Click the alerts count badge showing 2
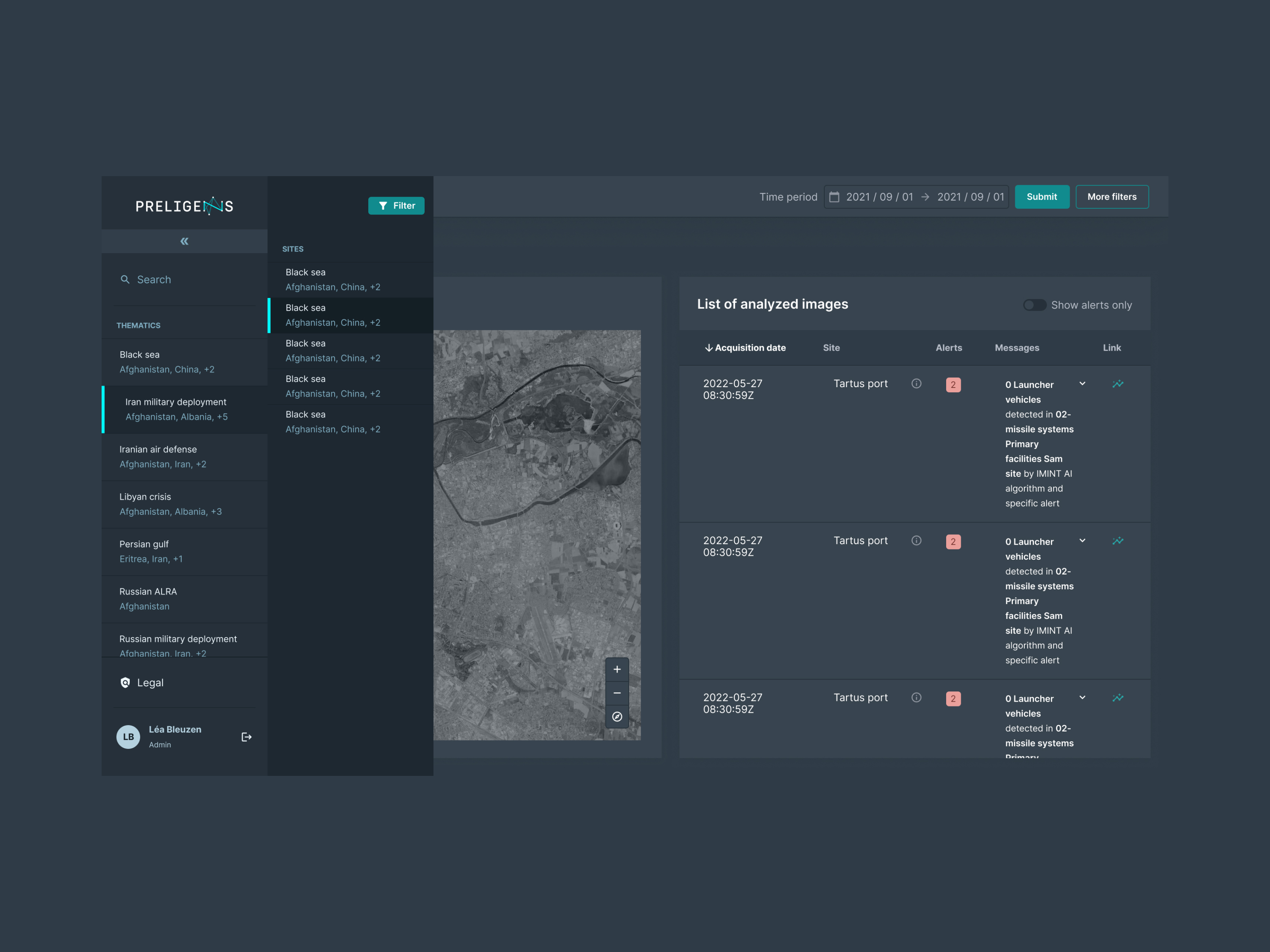Screen dimensions: 1270x952 (953, 384)
